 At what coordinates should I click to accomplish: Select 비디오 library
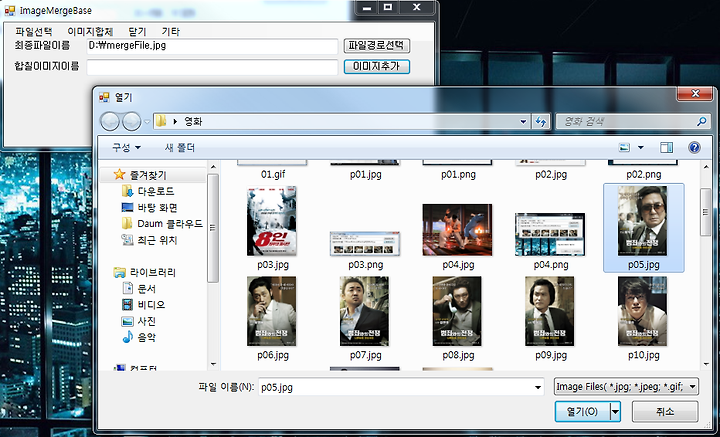(x=151, y=305)
